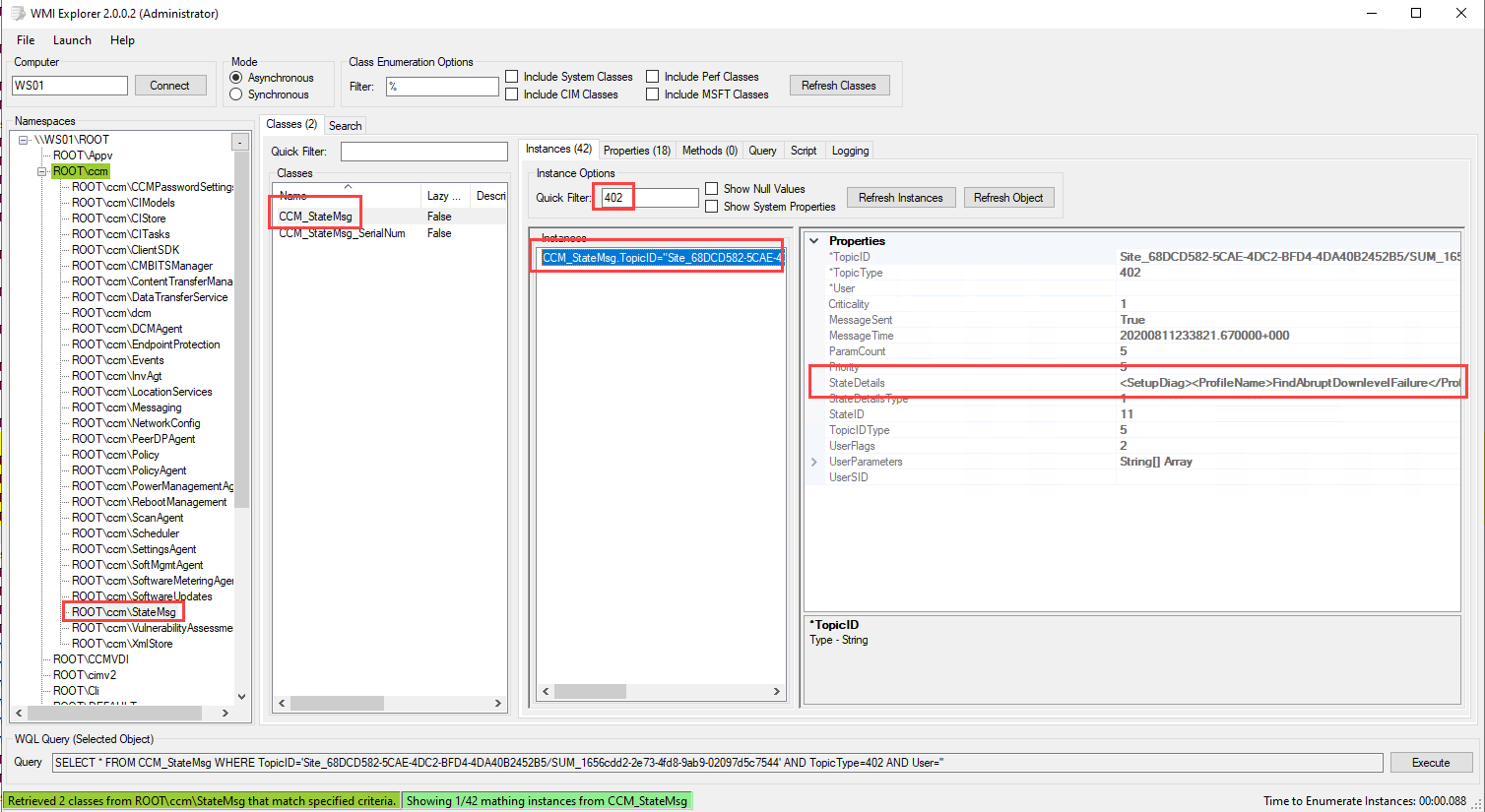Select ROOT\ccm\ClientSDK namespace
1485x812 pixels.
click(125, 250)
